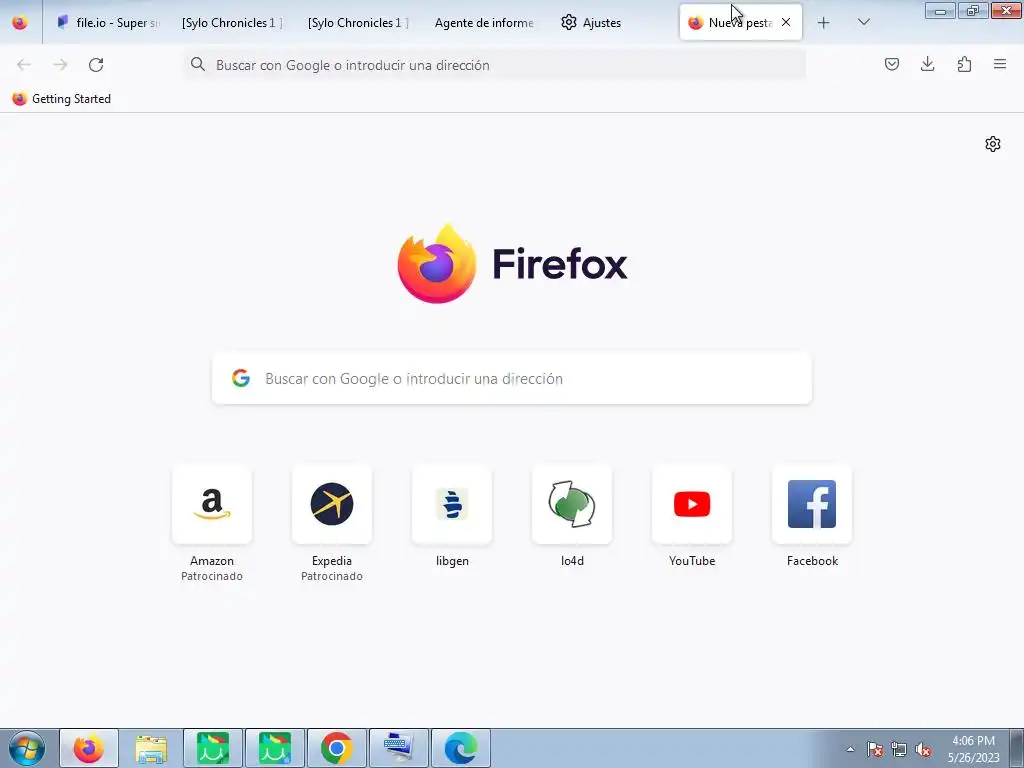Open the Pocket save icon
Viewport: 1024px width, 768px height.
point(891,64)
